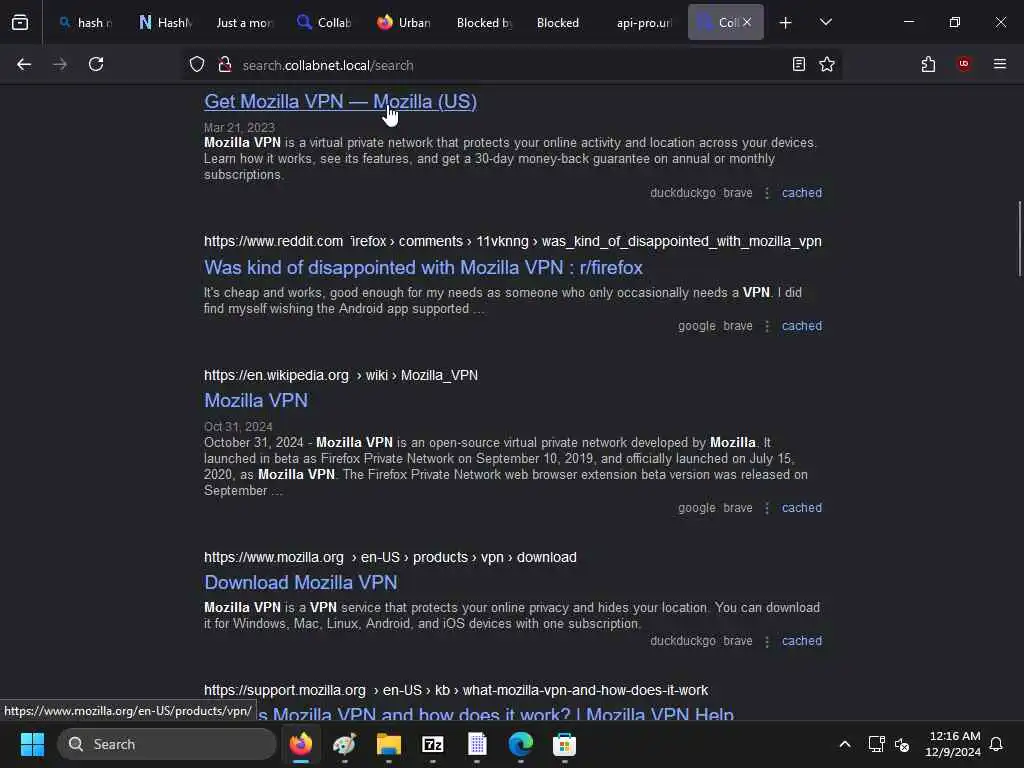Click the support.mozilla.org URL breadcrumb

pyautogui.click(x=456, y=690)
